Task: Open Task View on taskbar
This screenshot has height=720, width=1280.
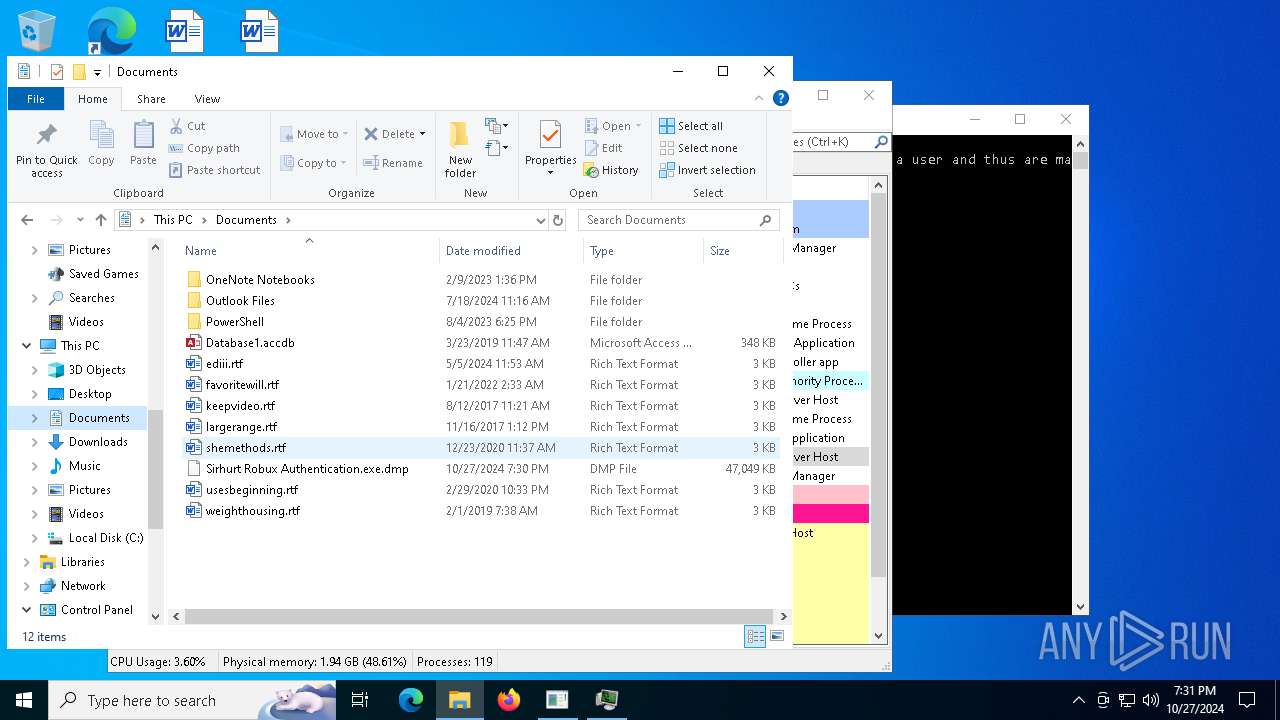Action: 360,700
